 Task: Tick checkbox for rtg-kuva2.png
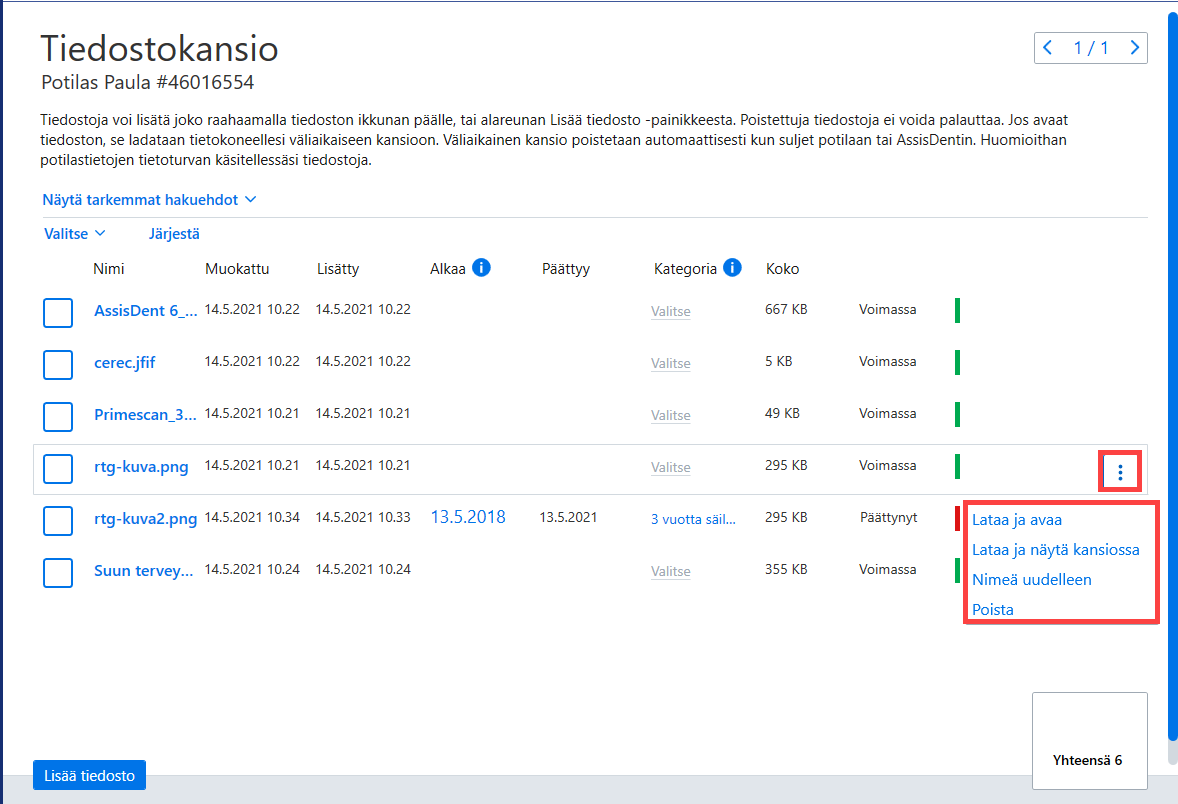click(58, 520)
